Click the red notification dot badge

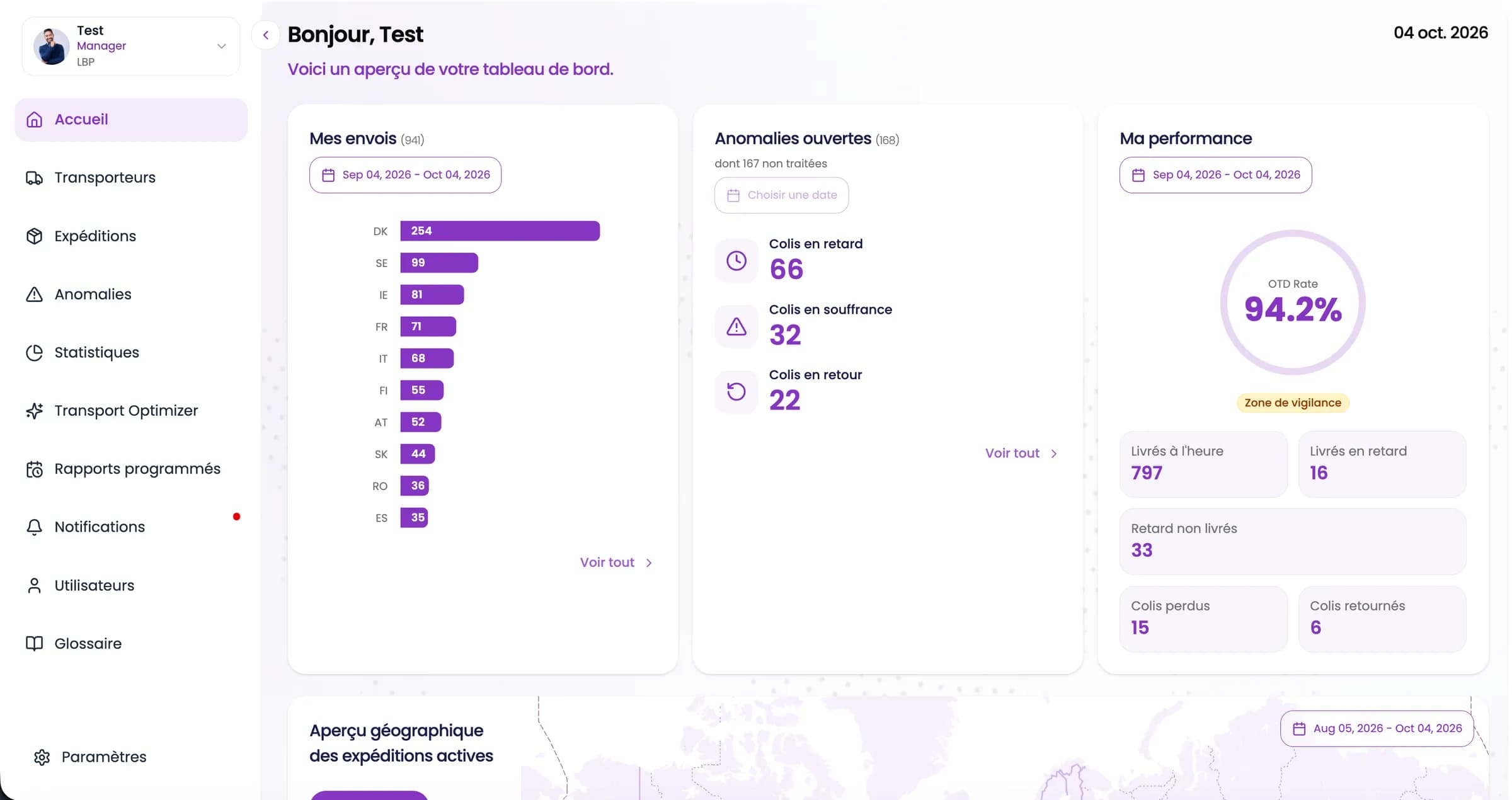[236, 517]
